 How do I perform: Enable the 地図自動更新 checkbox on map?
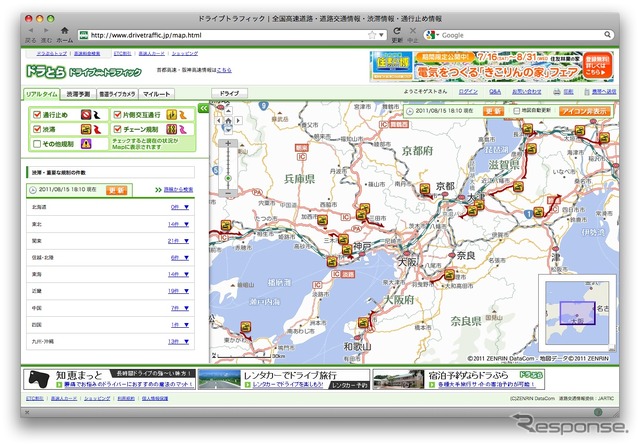click(x=516, y=111)
